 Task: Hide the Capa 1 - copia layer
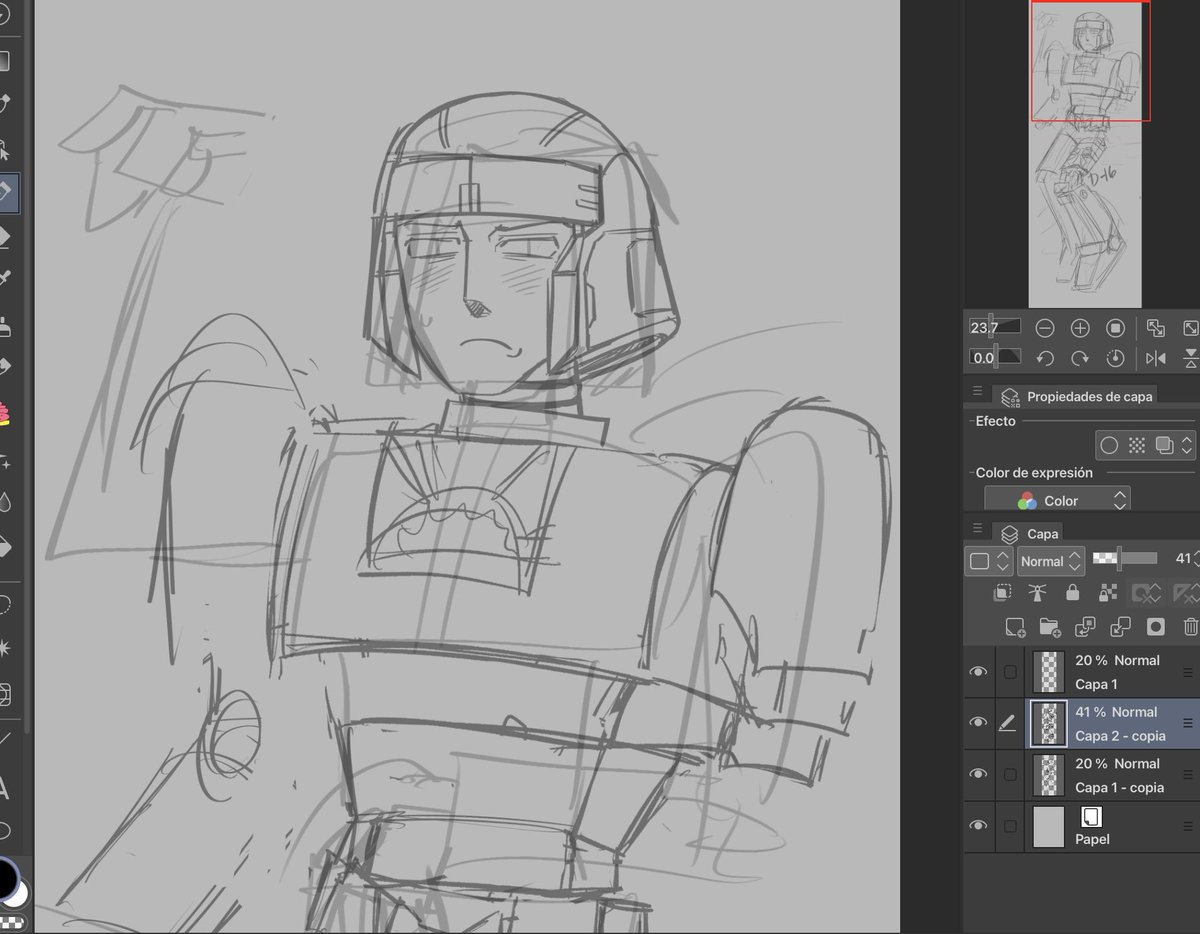tap(978, 775)
